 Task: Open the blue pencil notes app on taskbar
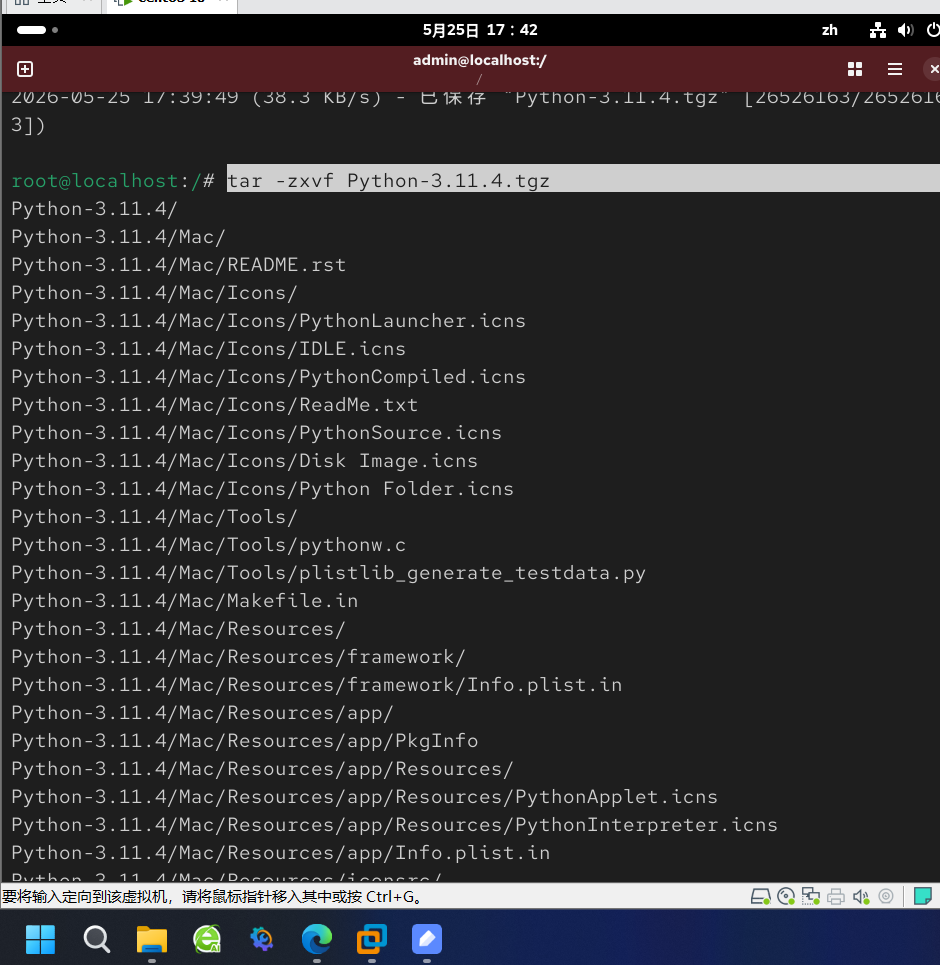click(x=427, y=939)
